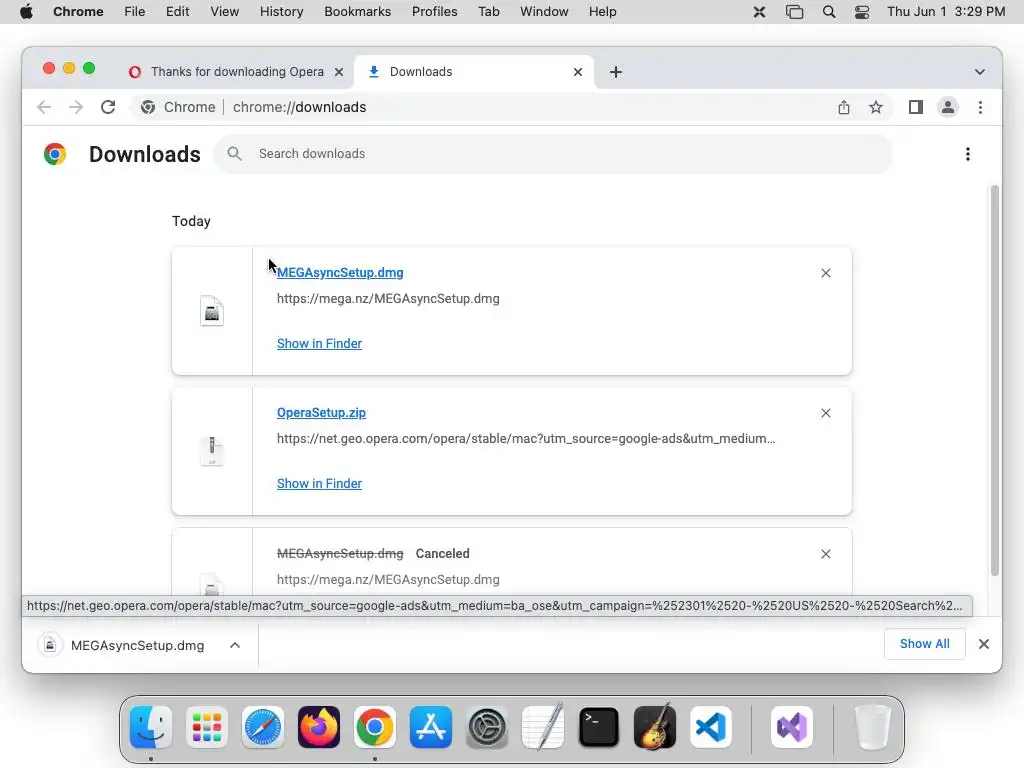The width and height of the screenshot is (1024, 768).
Task: Open Visual Studio Code from the dock
Action: click(711, 727)
